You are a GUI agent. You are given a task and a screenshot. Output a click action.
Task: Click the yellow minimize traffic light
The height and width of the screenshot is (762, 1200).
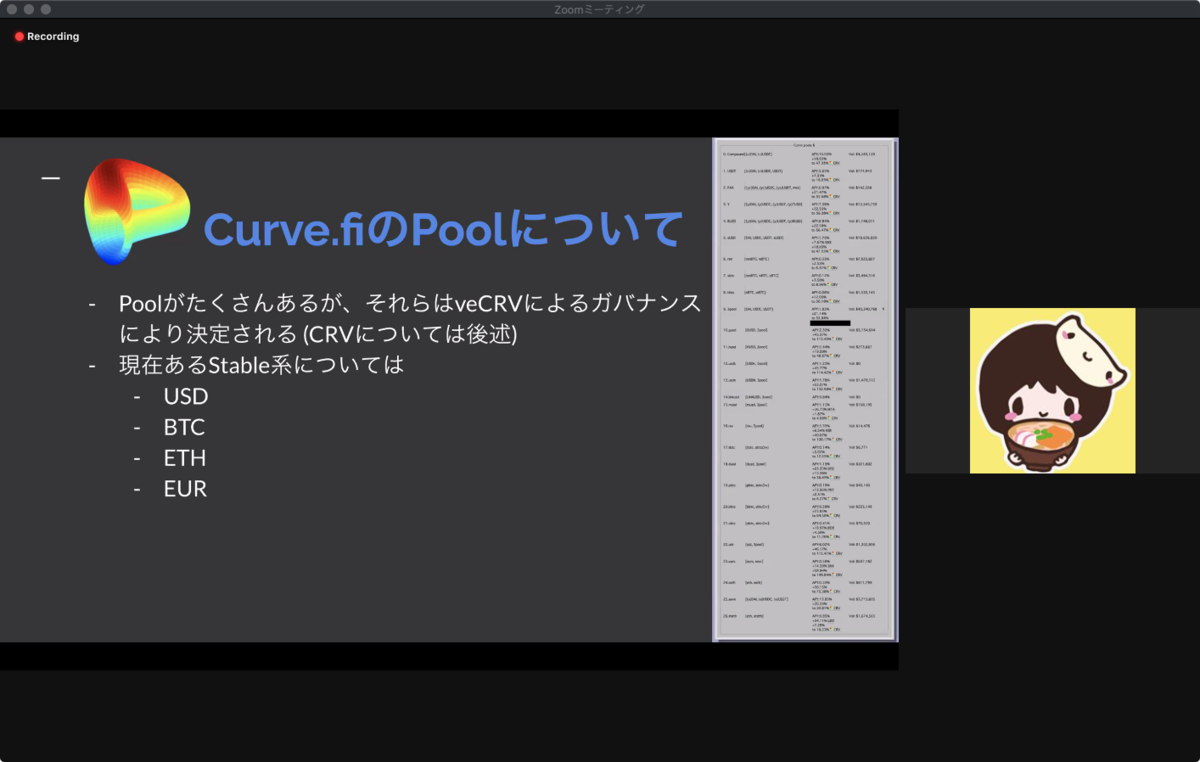coord(31,9)
